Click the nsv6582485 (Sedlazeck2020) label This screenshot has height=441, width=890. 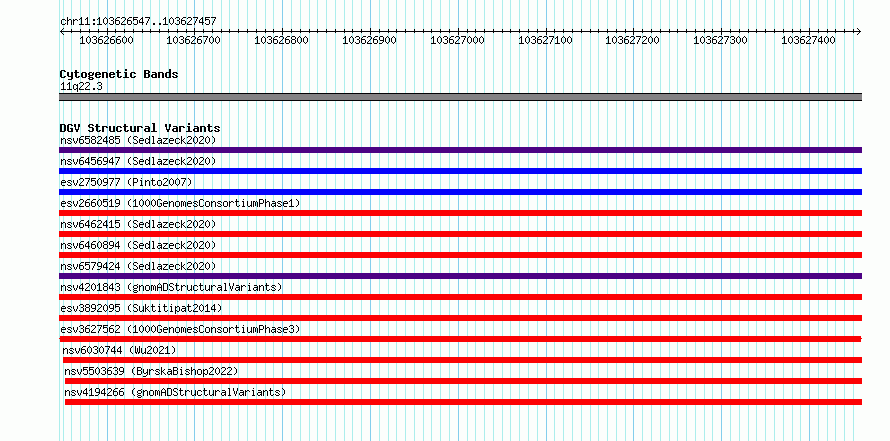[138, 140]
